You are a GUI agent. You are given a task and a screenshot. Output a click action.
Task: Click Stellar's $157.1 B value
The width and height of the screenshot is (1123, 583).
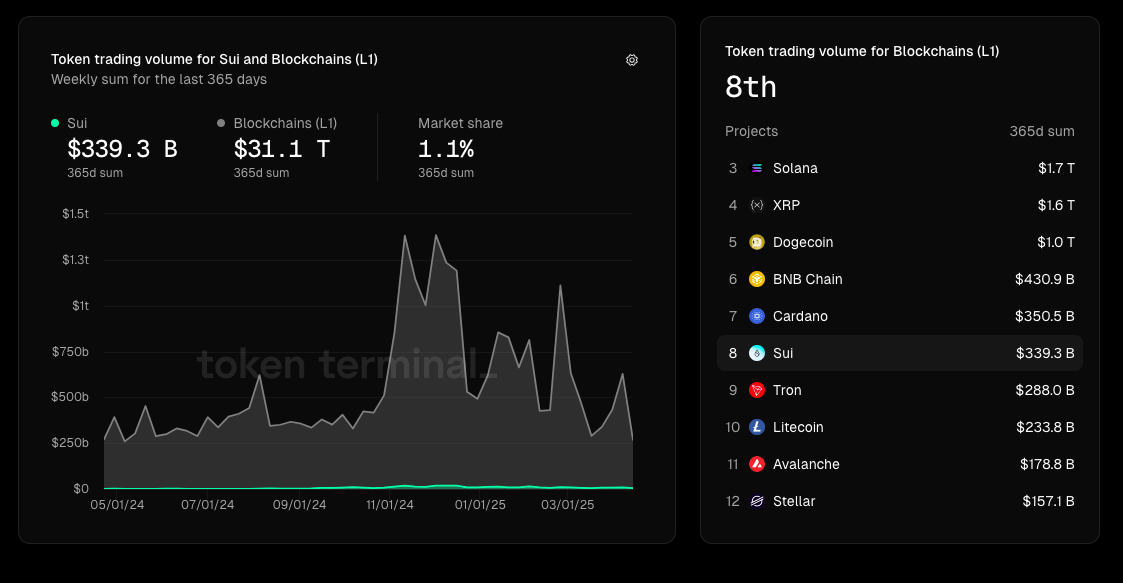tap(1049, 501)
